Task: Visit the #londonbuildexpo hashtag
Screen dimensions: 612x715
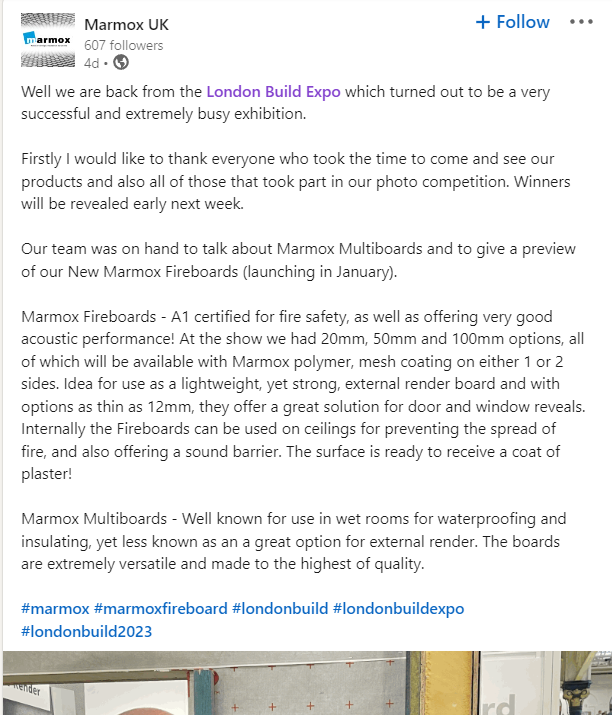Action: pyautogui.click(x=399, y=608)
